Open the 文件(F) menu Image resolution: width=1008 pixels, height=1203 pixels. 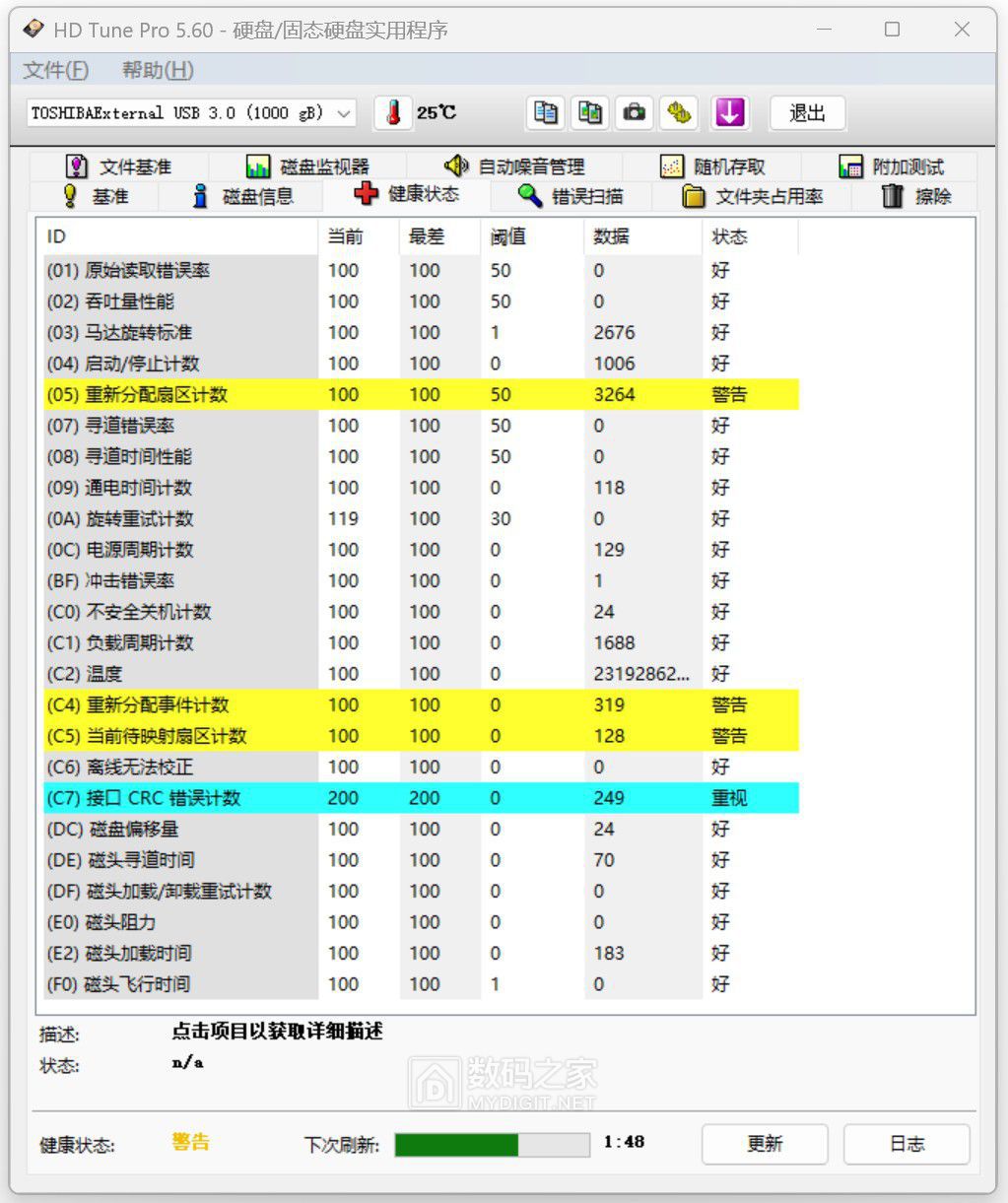(56, 70)
